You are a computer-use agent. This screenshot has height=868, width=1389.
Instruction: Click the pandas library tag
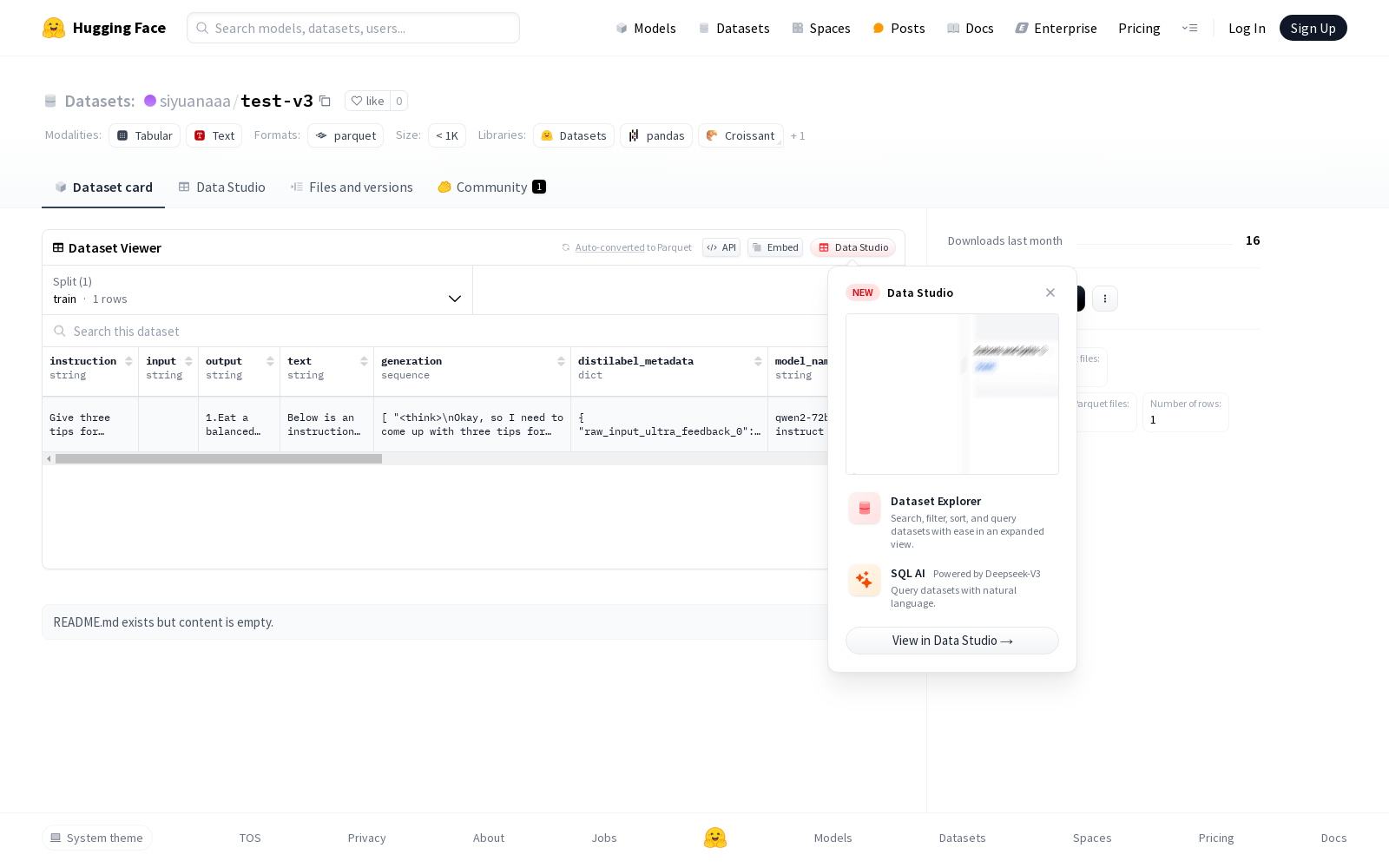(x=656, y=135)
